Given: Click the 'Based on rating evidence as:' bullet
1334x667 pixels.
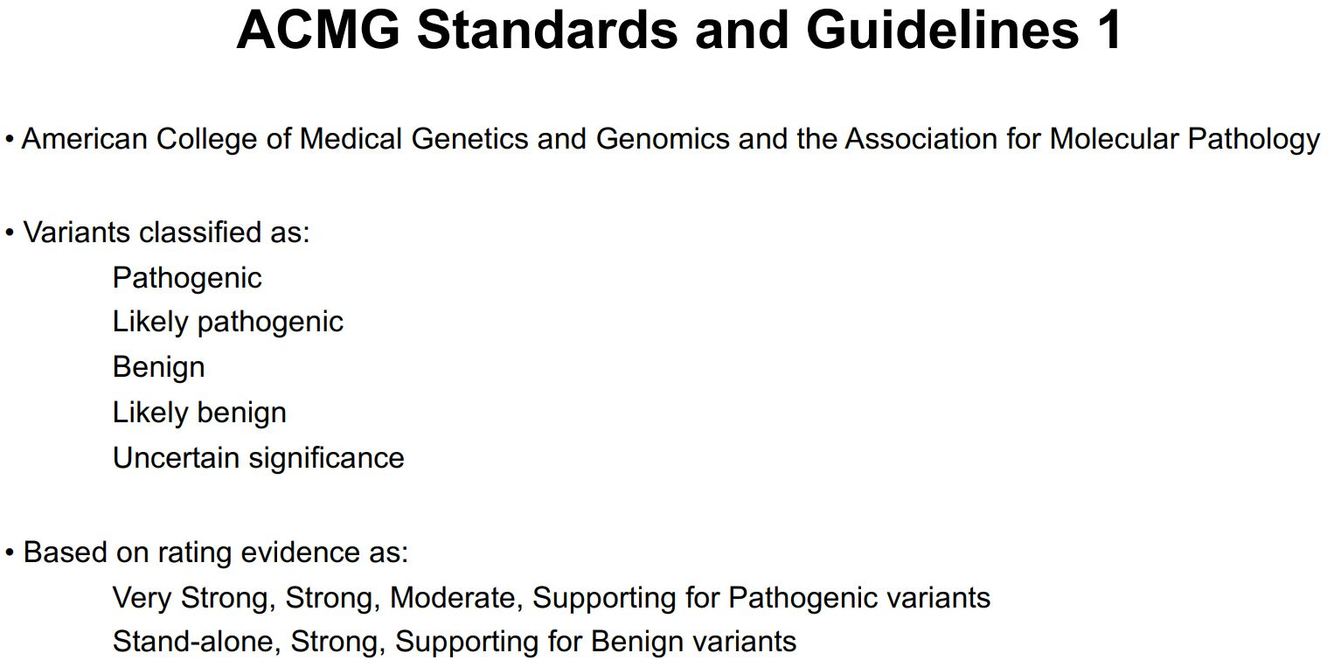Looking at the screenshot, I should click(206, 552).
